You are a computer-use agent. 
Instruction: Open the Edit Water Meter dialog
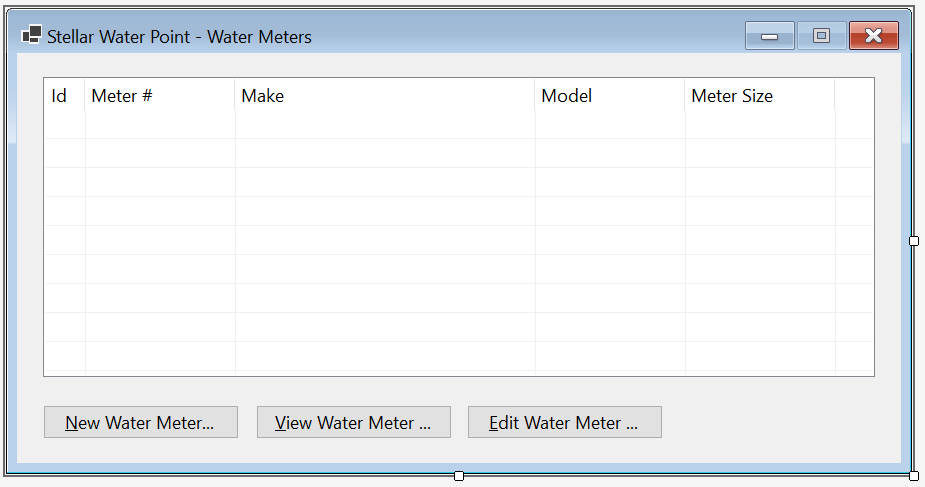pos(565,422)
